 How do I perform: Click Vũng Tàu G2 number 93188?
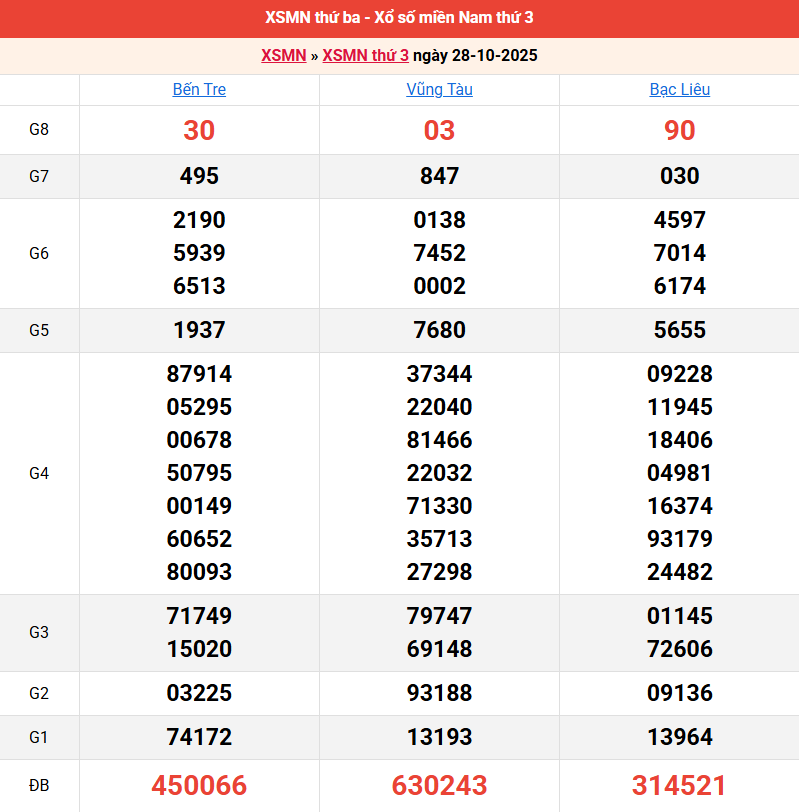tap(439, 693)
